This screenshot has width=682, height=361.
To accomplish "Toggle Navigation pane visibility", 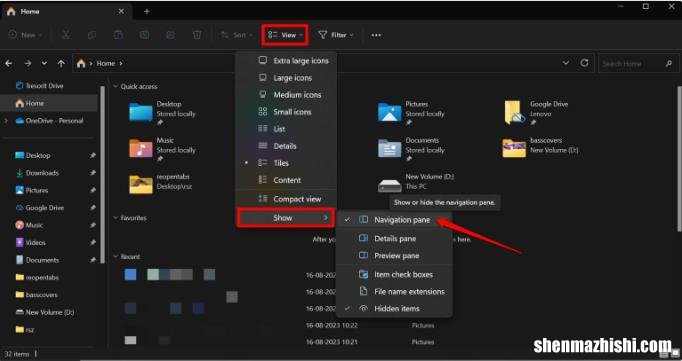I will (395, 220).
